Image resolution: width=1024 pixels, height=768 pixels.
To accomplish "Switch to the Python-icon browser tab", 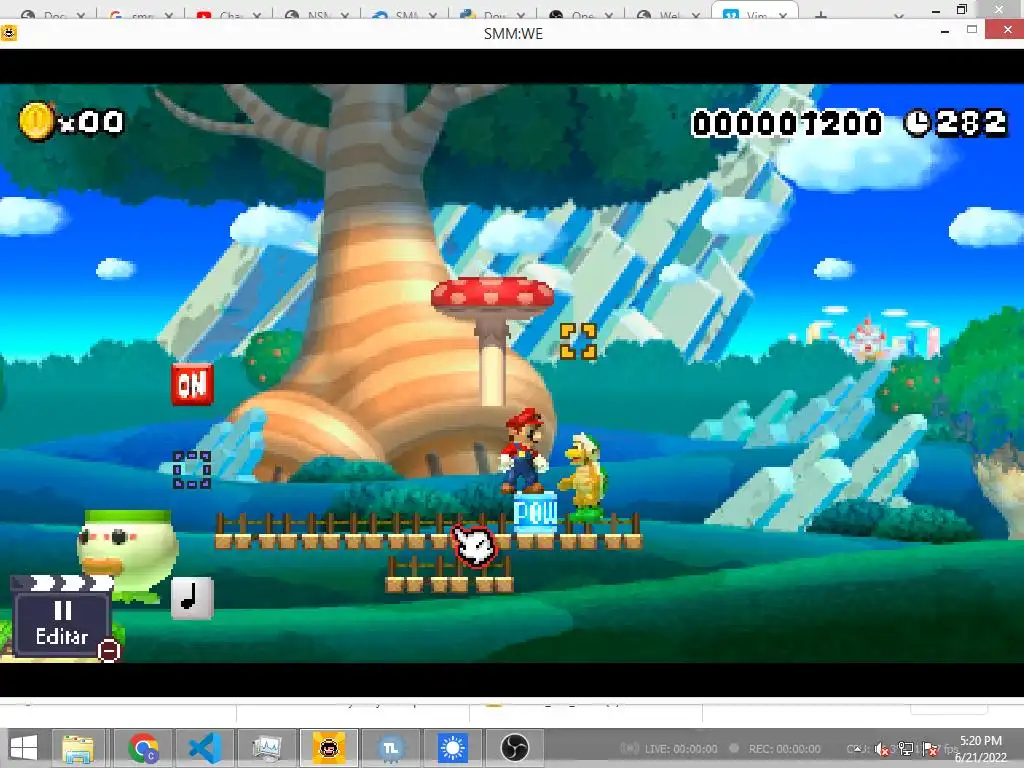I will click(x=492, y=13).
